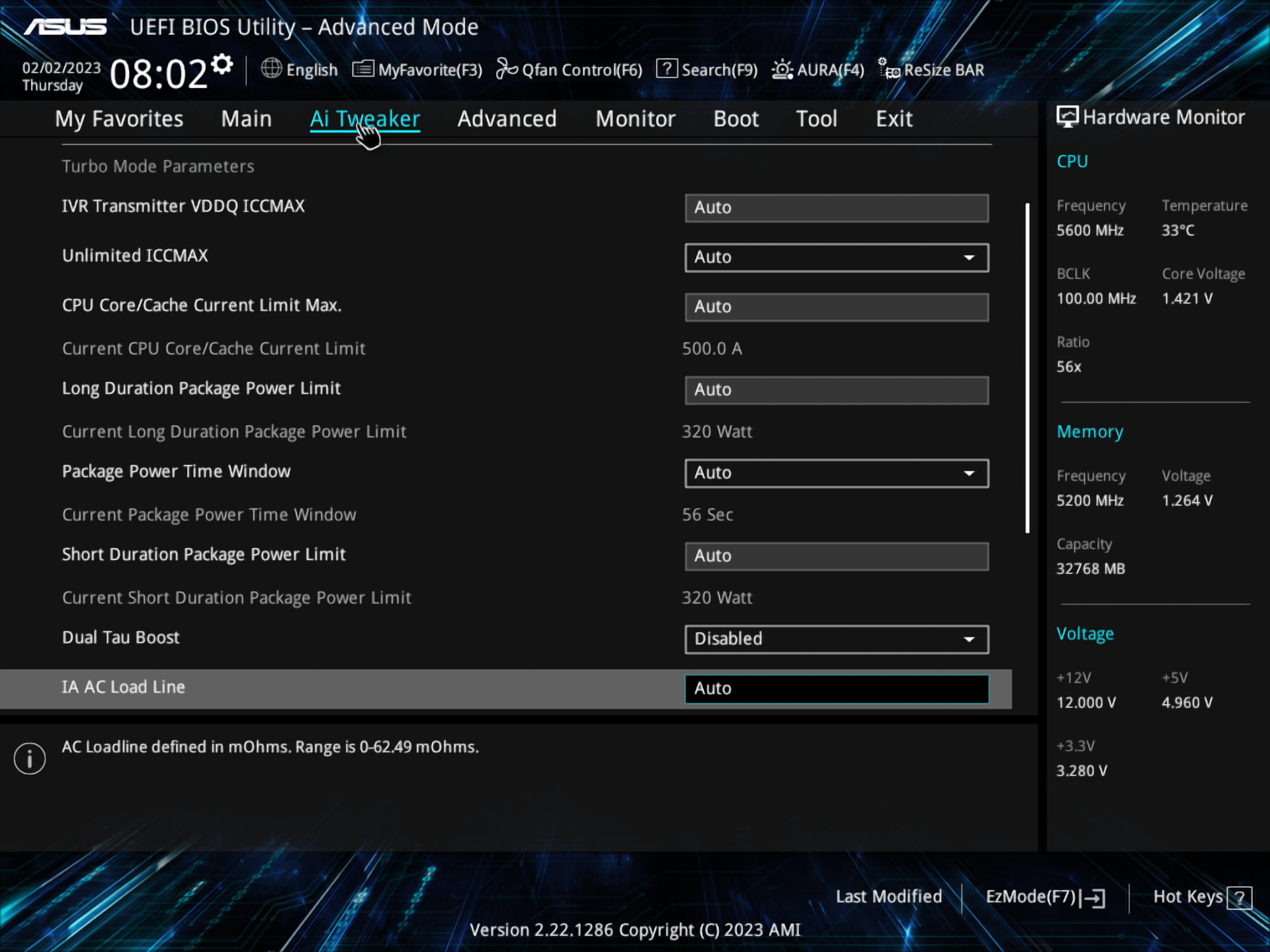Image resolution: width=1270 pixels, height=952 pixels.
Task: Click the Core Voltage 1.421 V value
Action: pyautogui.click(x=1187, y=298)
